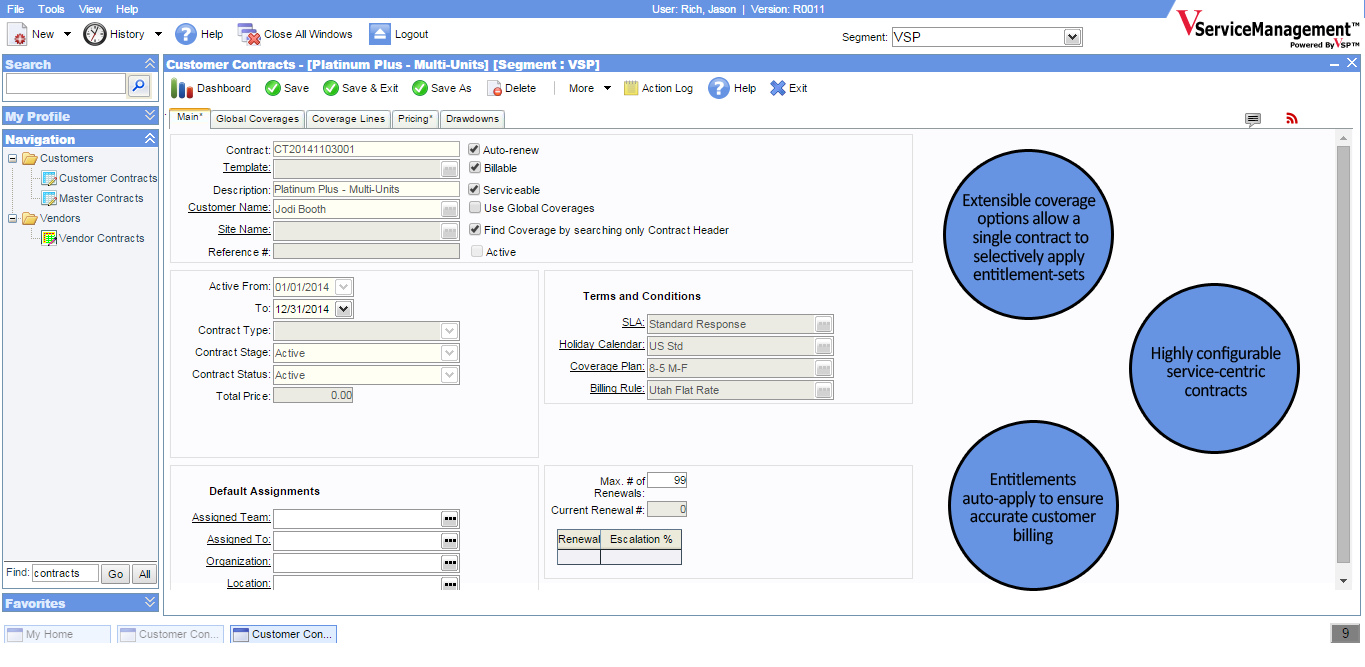
Task: Expand the My Profile panel
Action: (150, 116)
